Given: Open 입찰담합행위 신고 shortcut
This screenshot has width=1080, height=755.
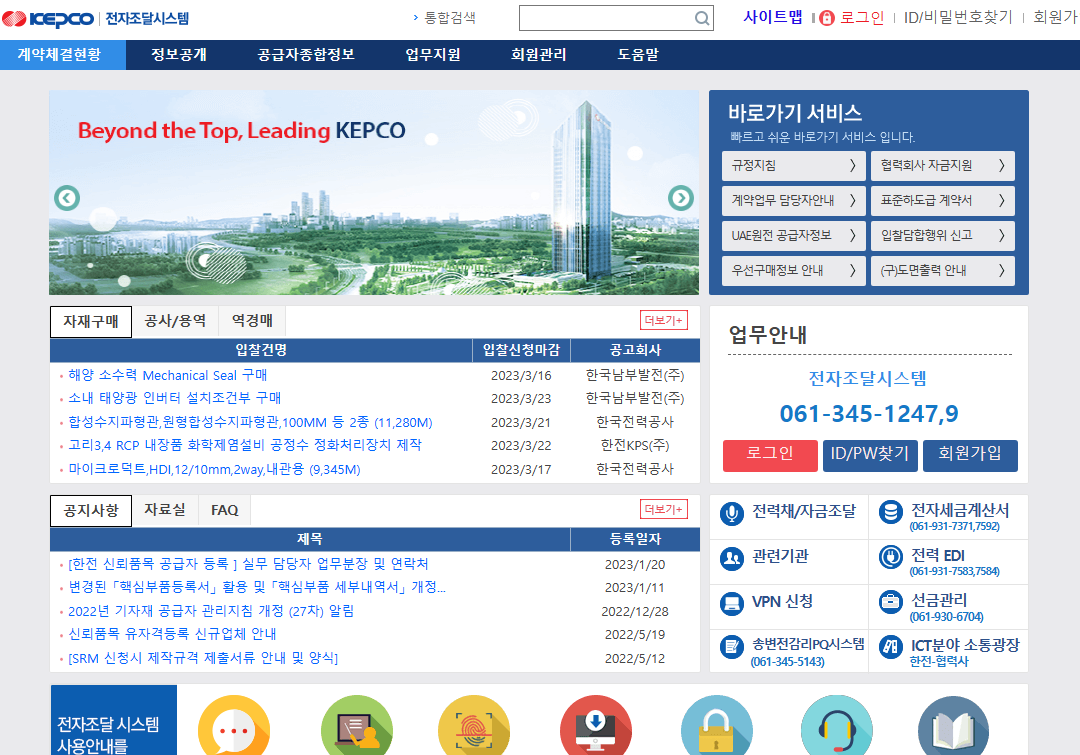Looking at the screenshot, I should click(943, 236).
